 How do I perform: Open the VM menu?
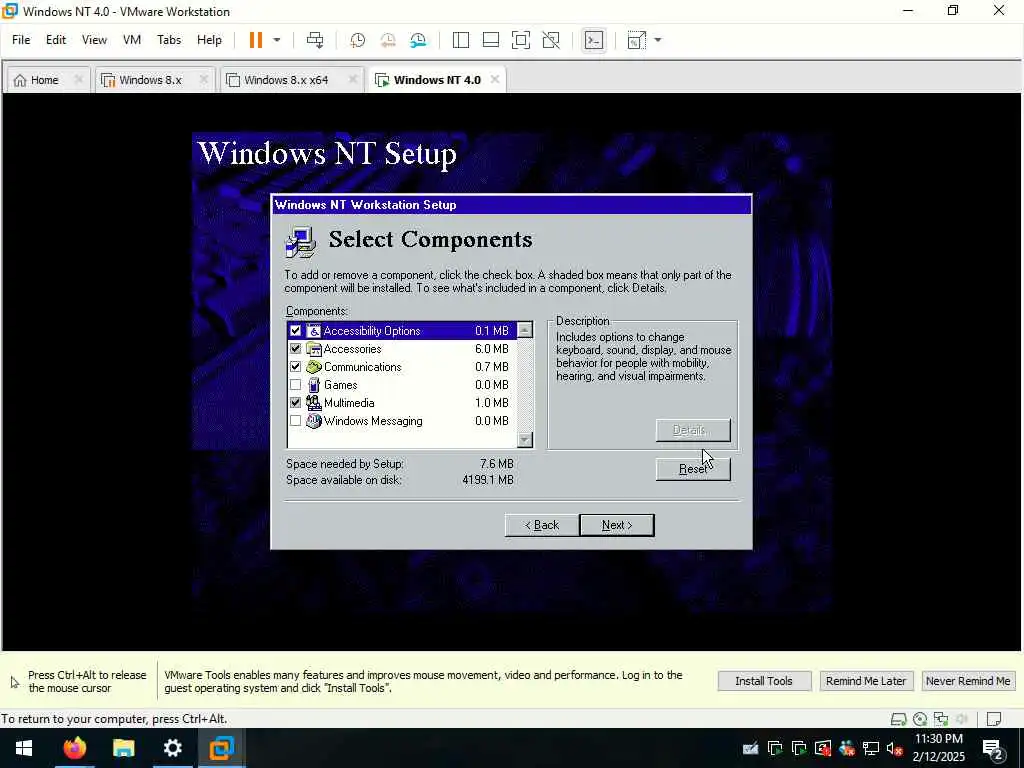(132, 40)
